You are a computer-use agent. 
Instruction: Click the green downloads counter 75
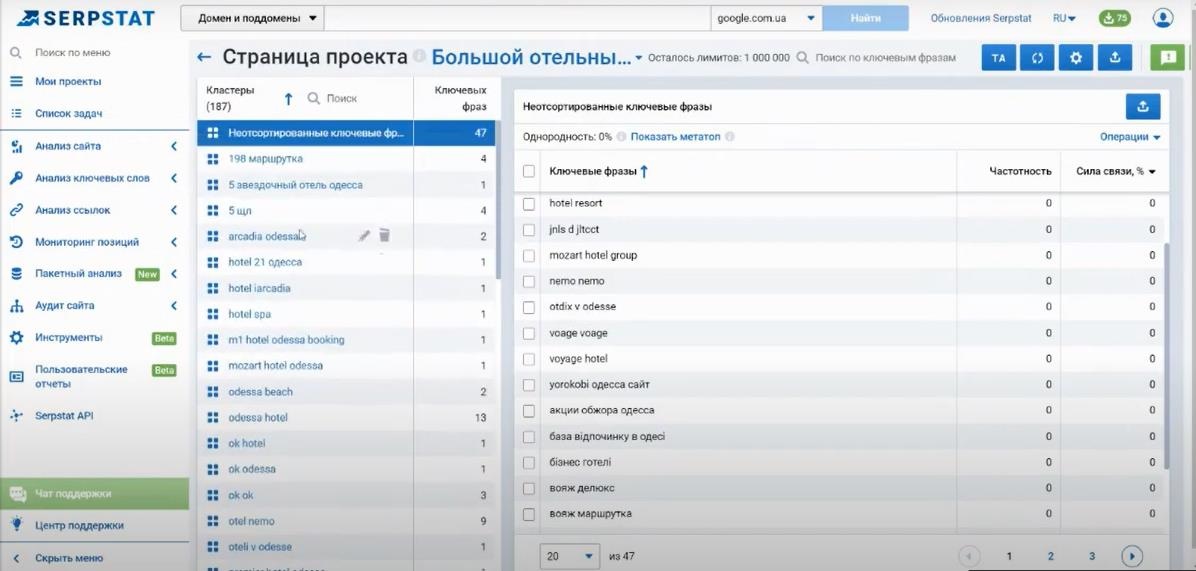point(1114,18)
